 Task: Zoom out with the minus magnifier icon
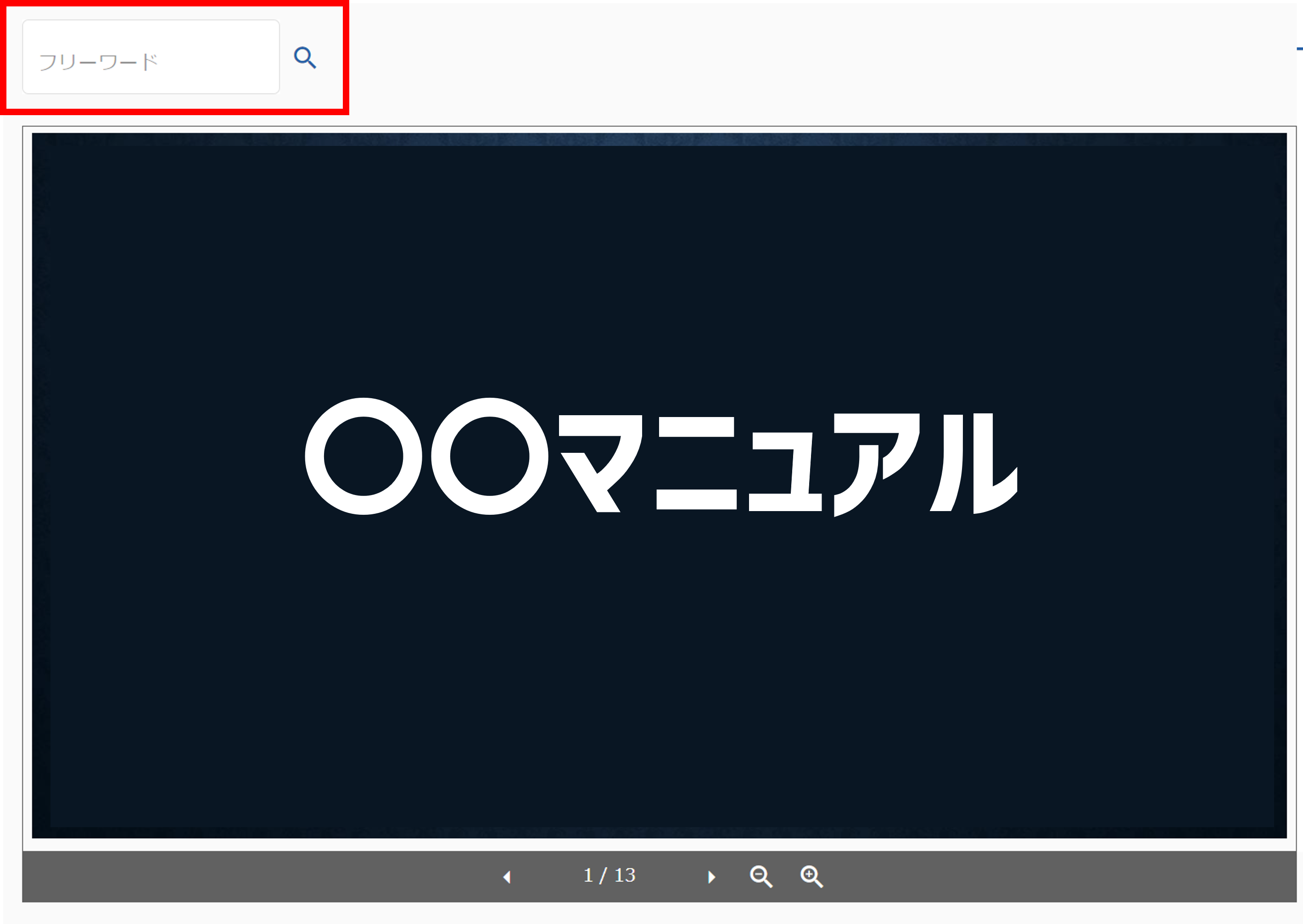pyautogui.click(x=761, y=877)
